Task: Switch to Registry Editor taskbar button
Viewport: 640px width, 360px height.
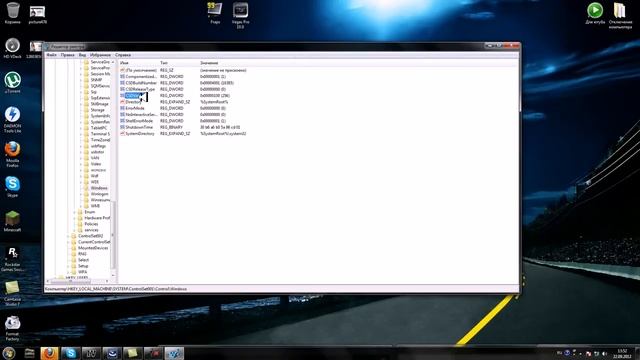Action: pos(174,353)
